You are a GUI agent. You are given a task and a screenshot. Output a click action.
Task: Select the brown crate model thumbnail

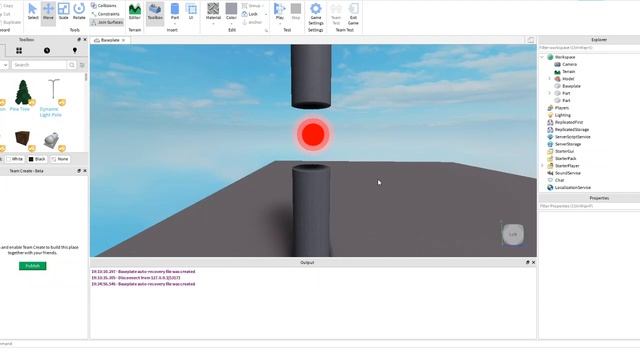pyautogui.click(x=22, y=139)
